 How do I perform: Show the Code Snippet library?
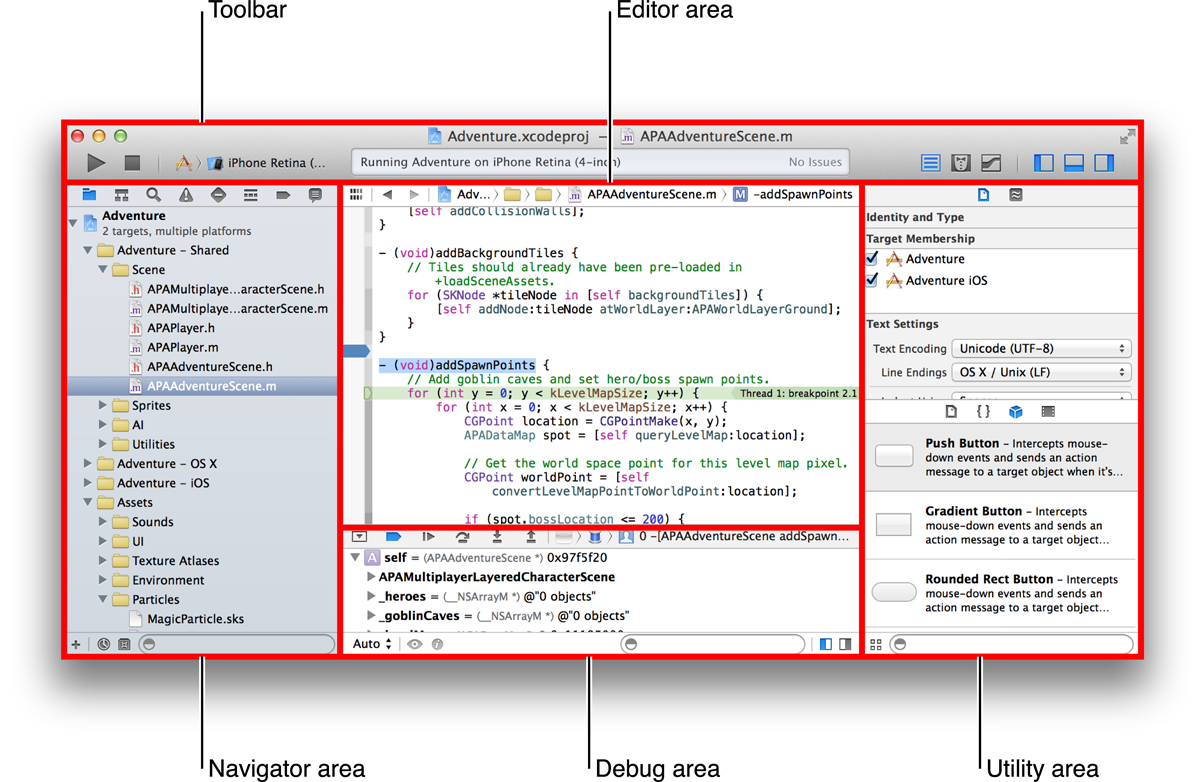(983, 411)
